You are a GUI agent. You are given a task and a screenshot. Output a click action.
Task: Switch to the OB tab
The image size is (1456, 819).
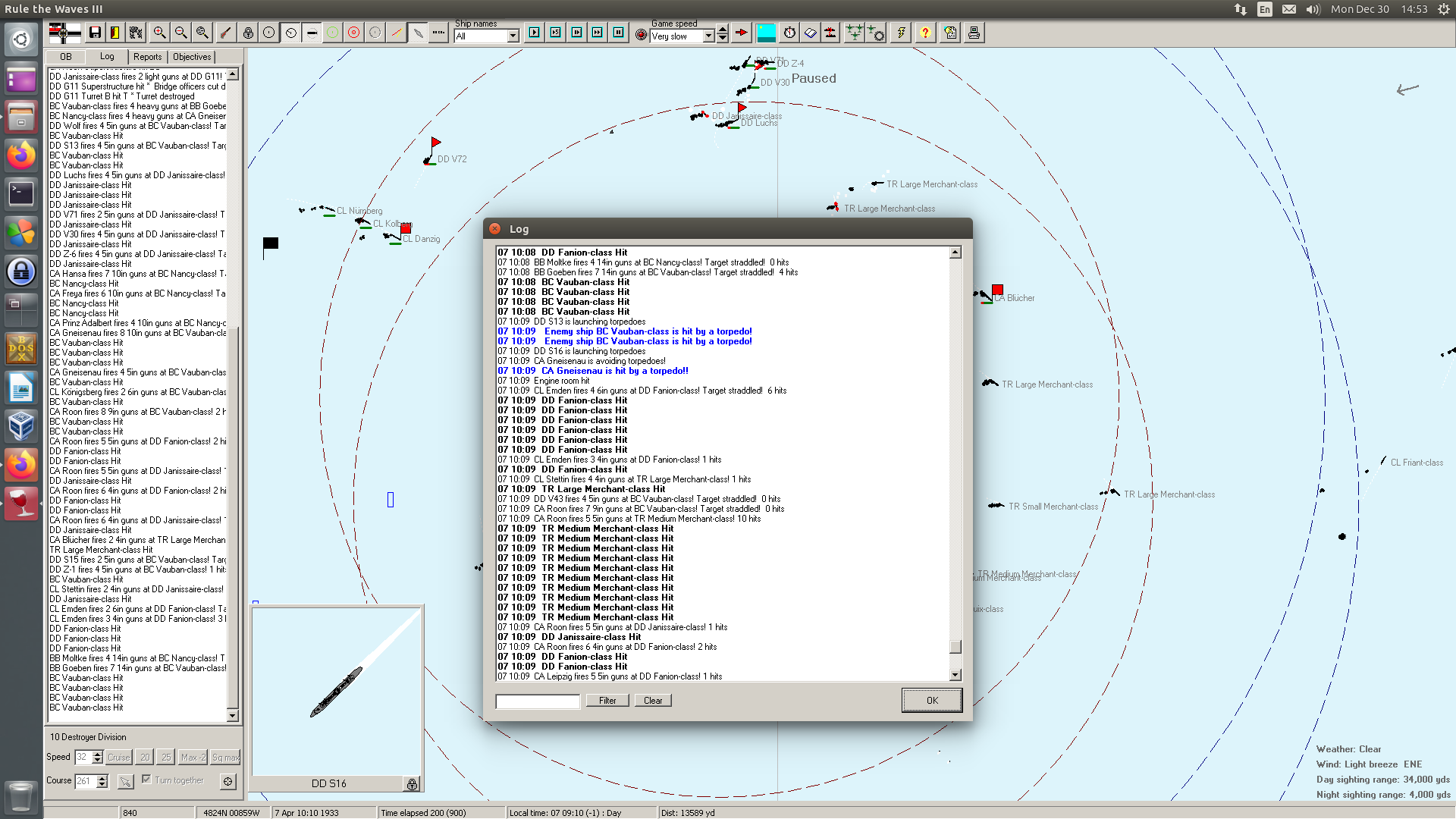[x=66, y=57]
